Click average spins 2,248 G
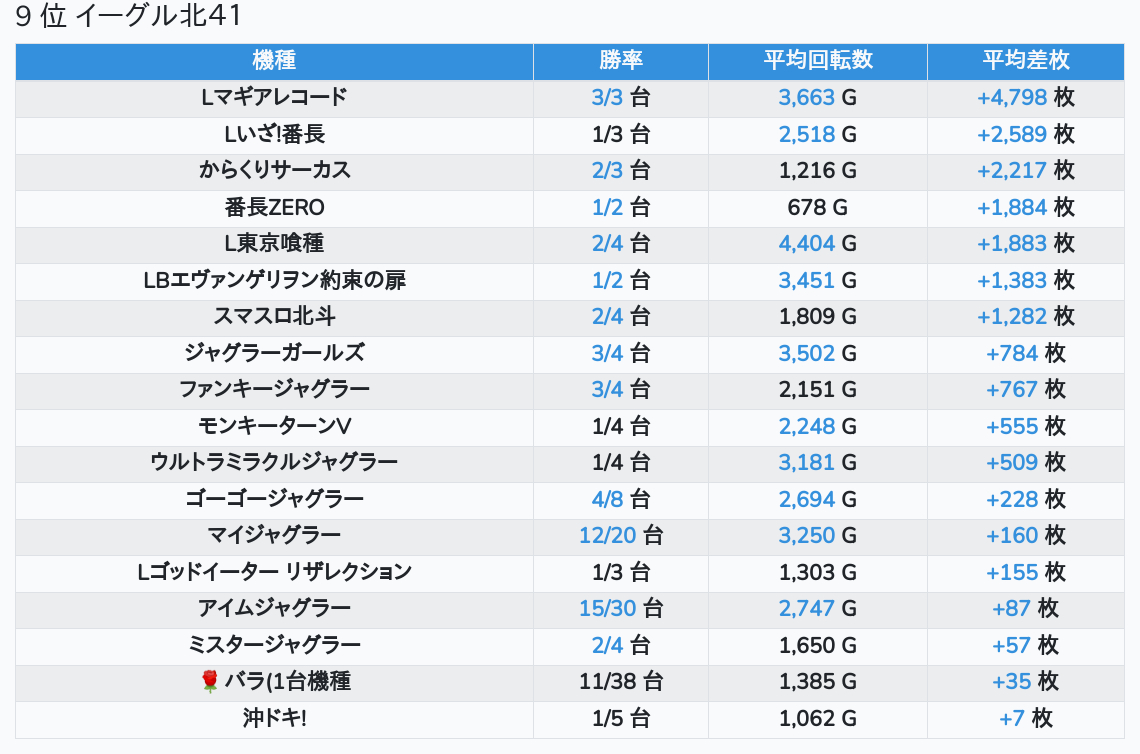The height and width of the screenshot is (754, 1140). pyautogui.click(x=818, y=426)
